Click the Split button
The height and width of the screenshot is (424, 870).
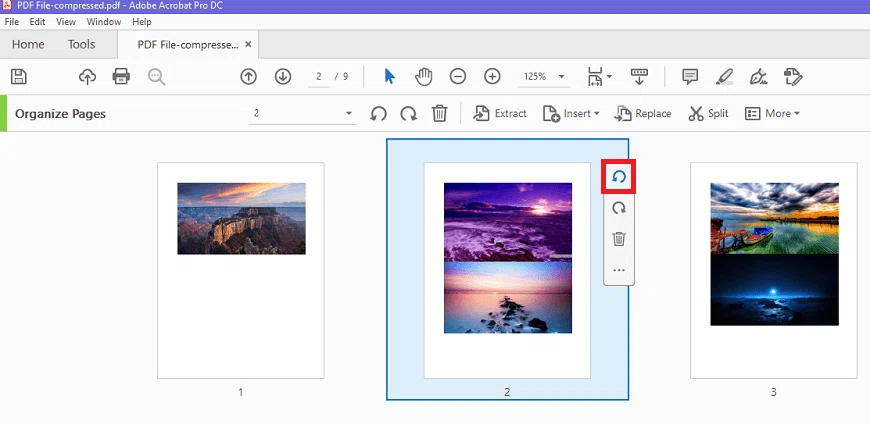pos(708,114)
